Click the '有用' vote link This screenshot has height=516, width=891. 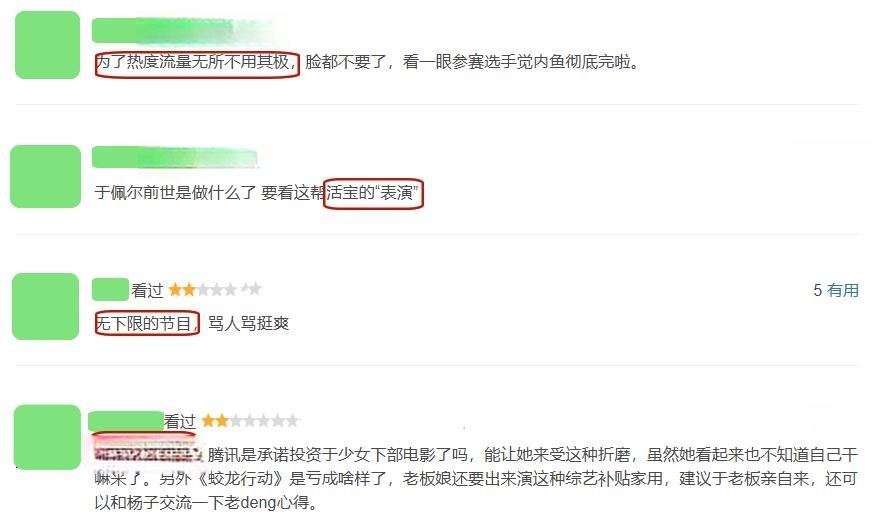click(842, 290)
